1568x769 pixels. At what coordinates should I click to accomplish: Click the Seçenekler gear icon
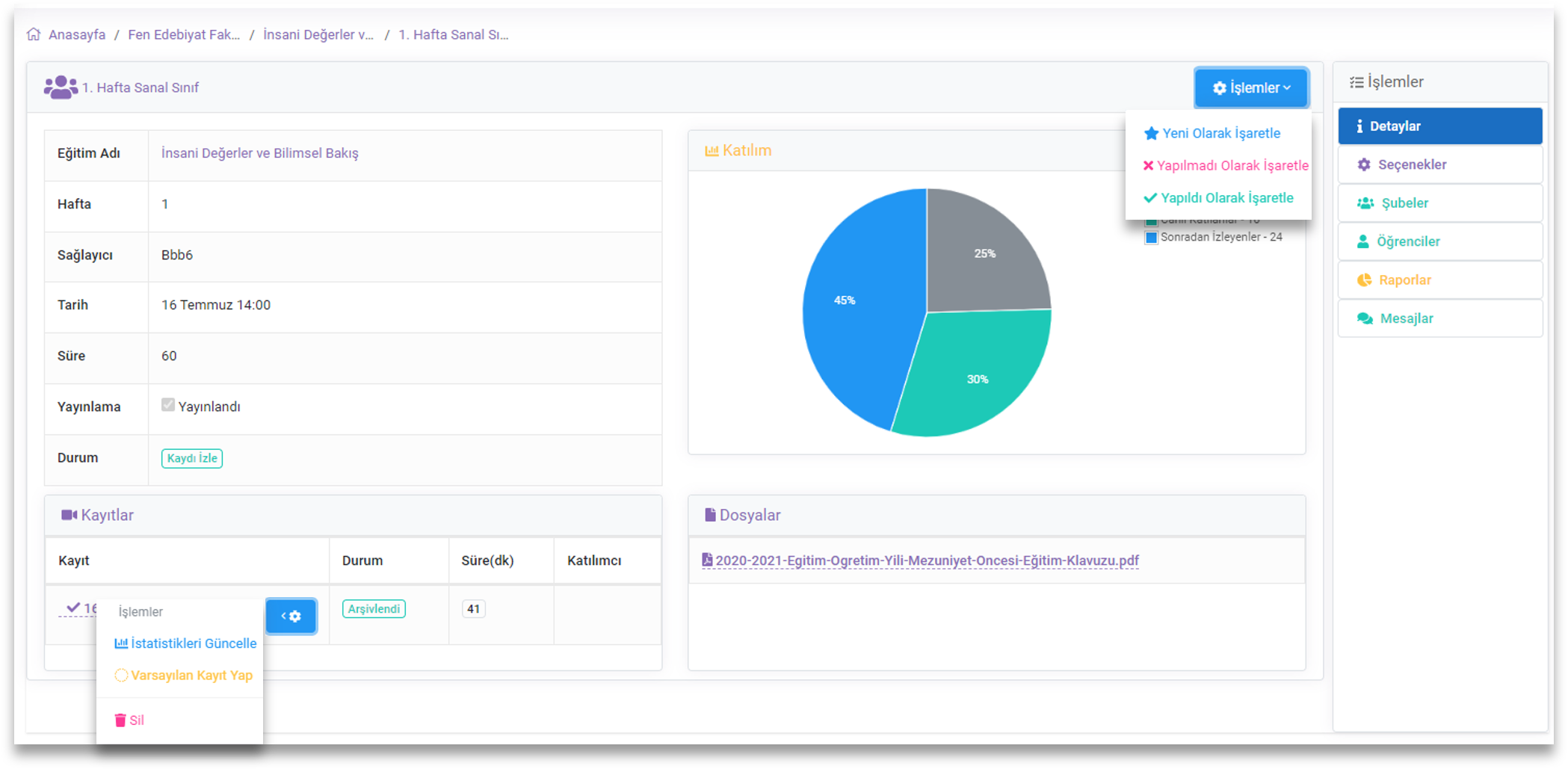(1364, 164)
